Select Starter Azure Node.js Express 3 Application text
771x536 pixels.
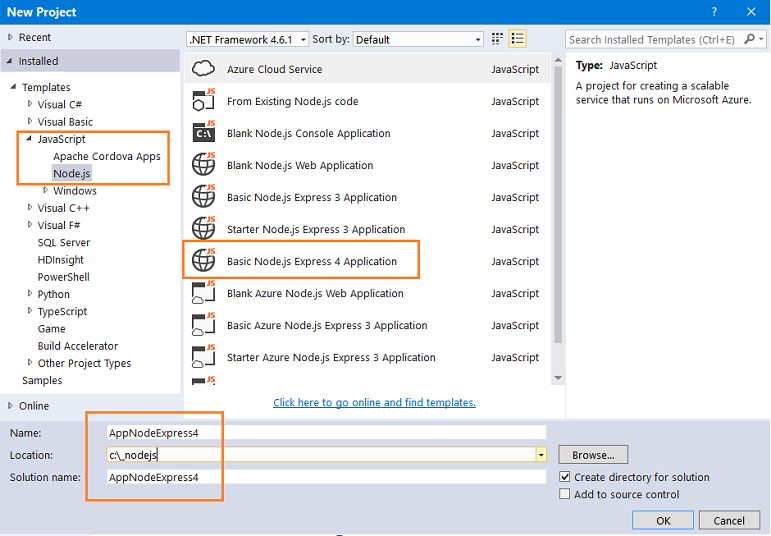331,357
